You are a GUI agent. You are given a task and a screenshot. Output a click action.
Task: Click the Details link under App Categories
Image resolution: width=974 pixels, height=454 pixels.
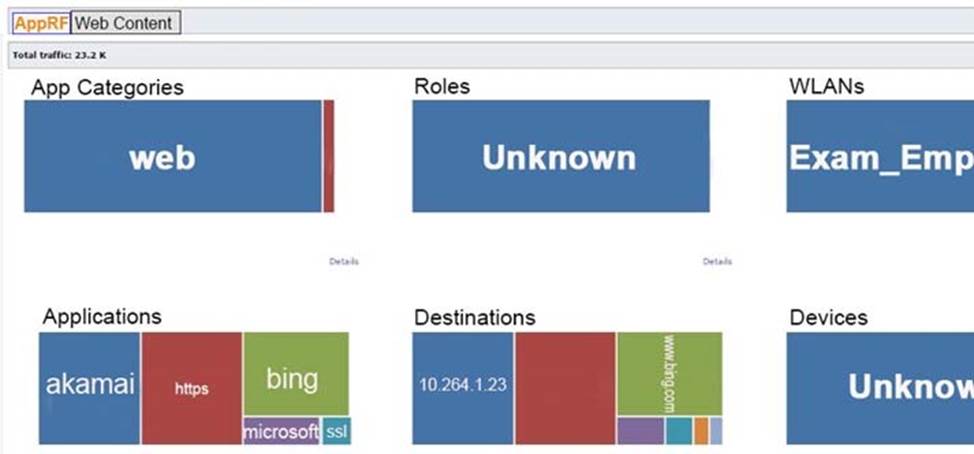pos(343,262)
